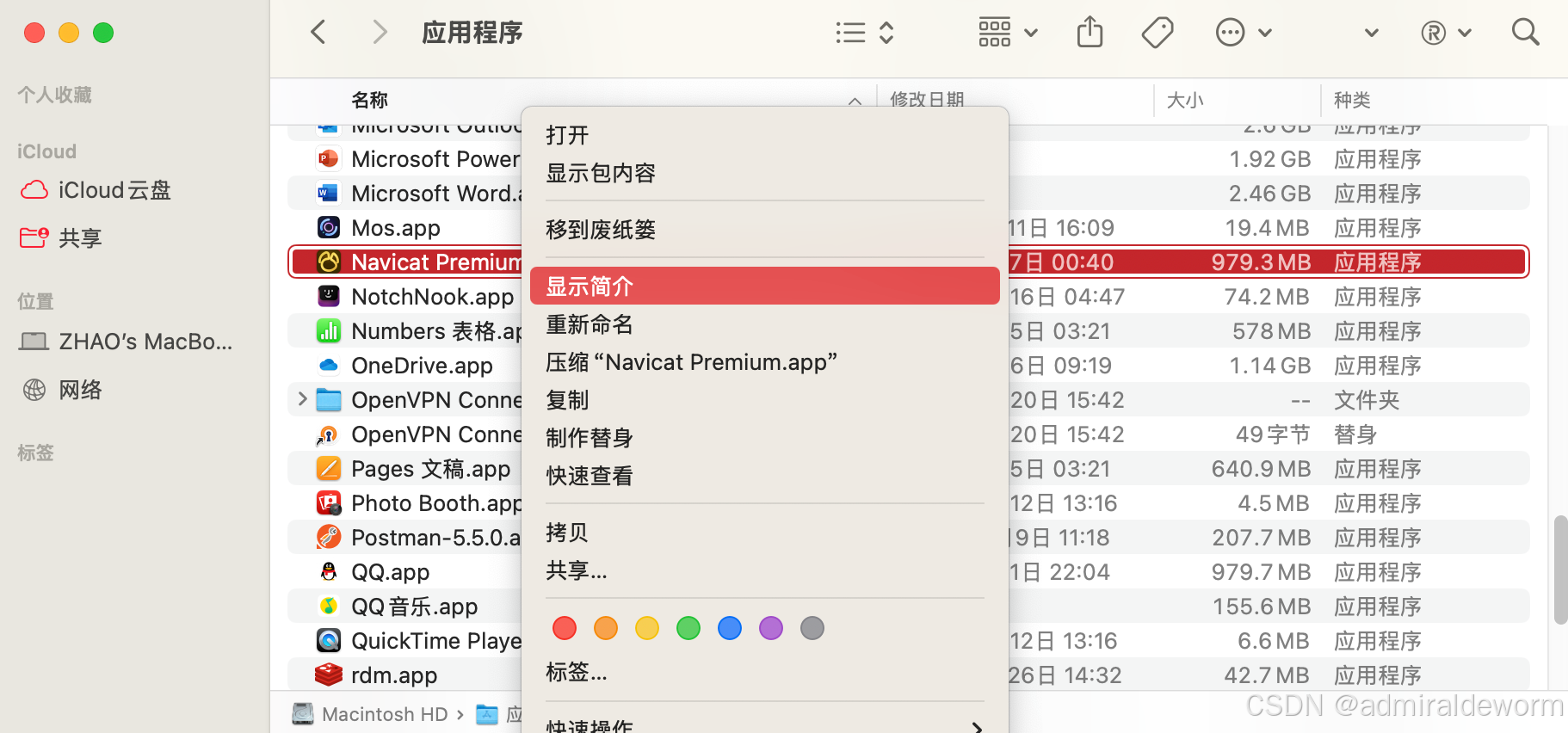Viewport: 1568px width, 733px height.
Task: Select the Postman-5.5.0 icon
Action: [328, 537]
